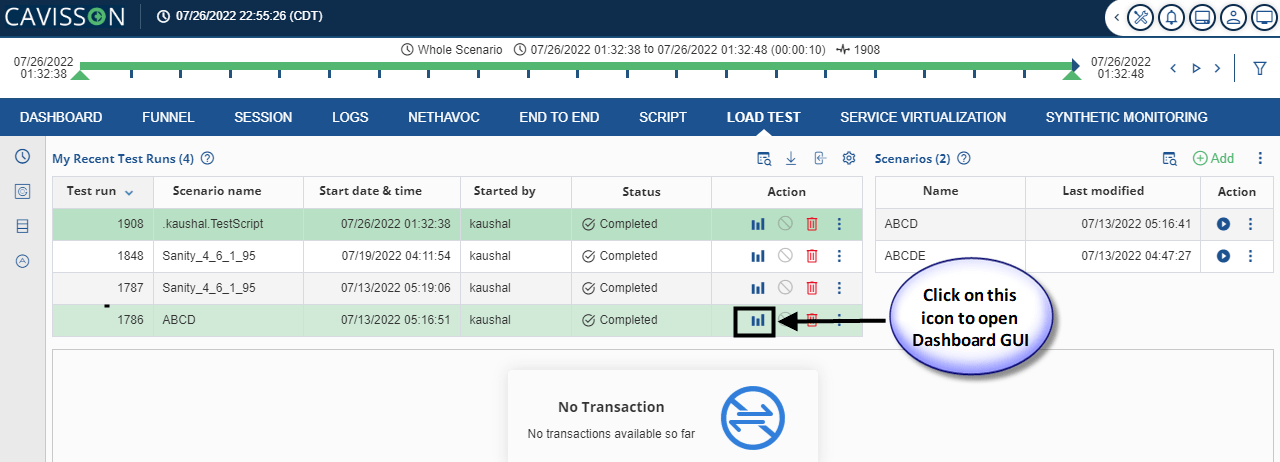Click search icon in Scenarios panel header

1170,158
